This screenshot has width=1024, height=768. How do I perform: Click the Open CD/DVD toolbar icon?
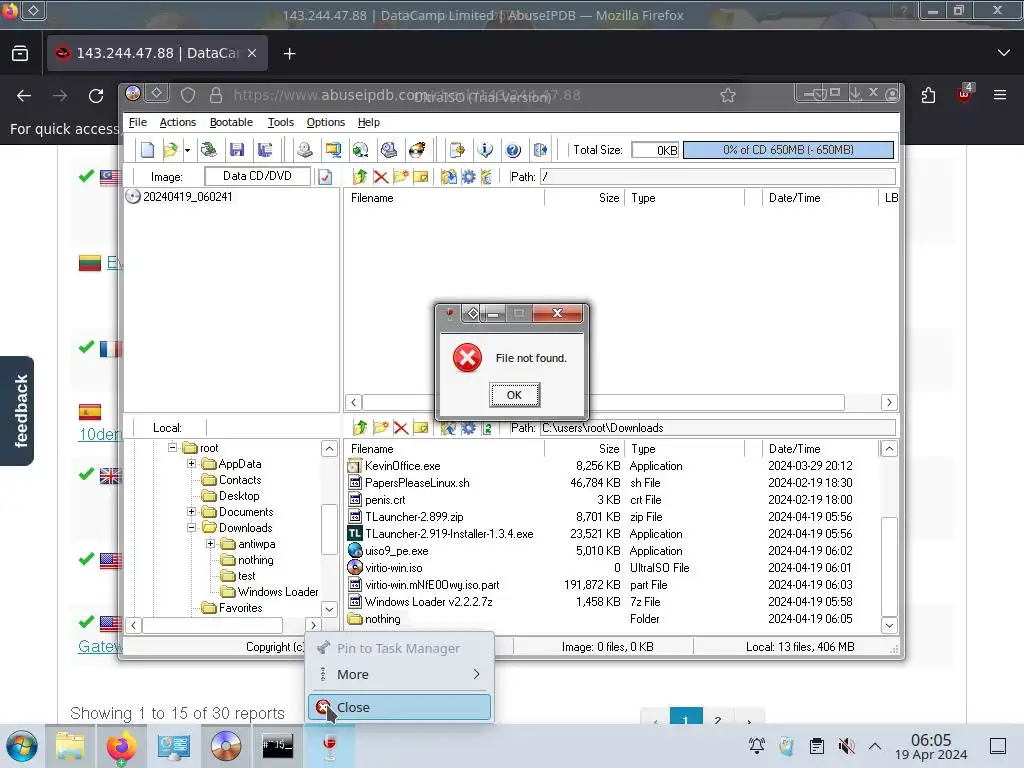pos(209,150)
